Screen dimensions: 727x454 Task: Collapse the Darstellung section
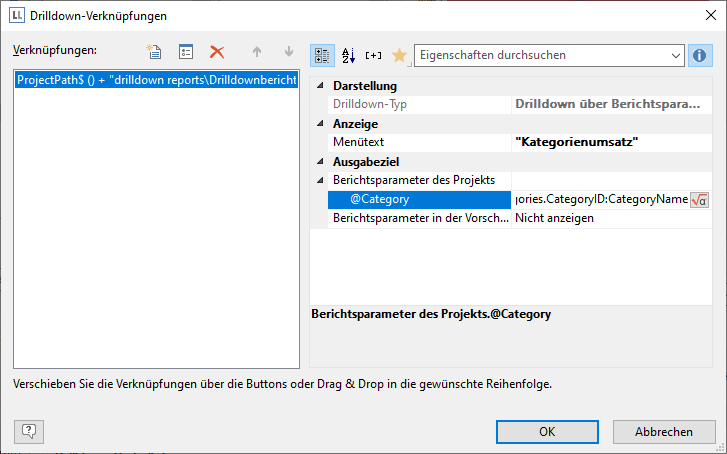pyautogui.click(x=320, y=87)
